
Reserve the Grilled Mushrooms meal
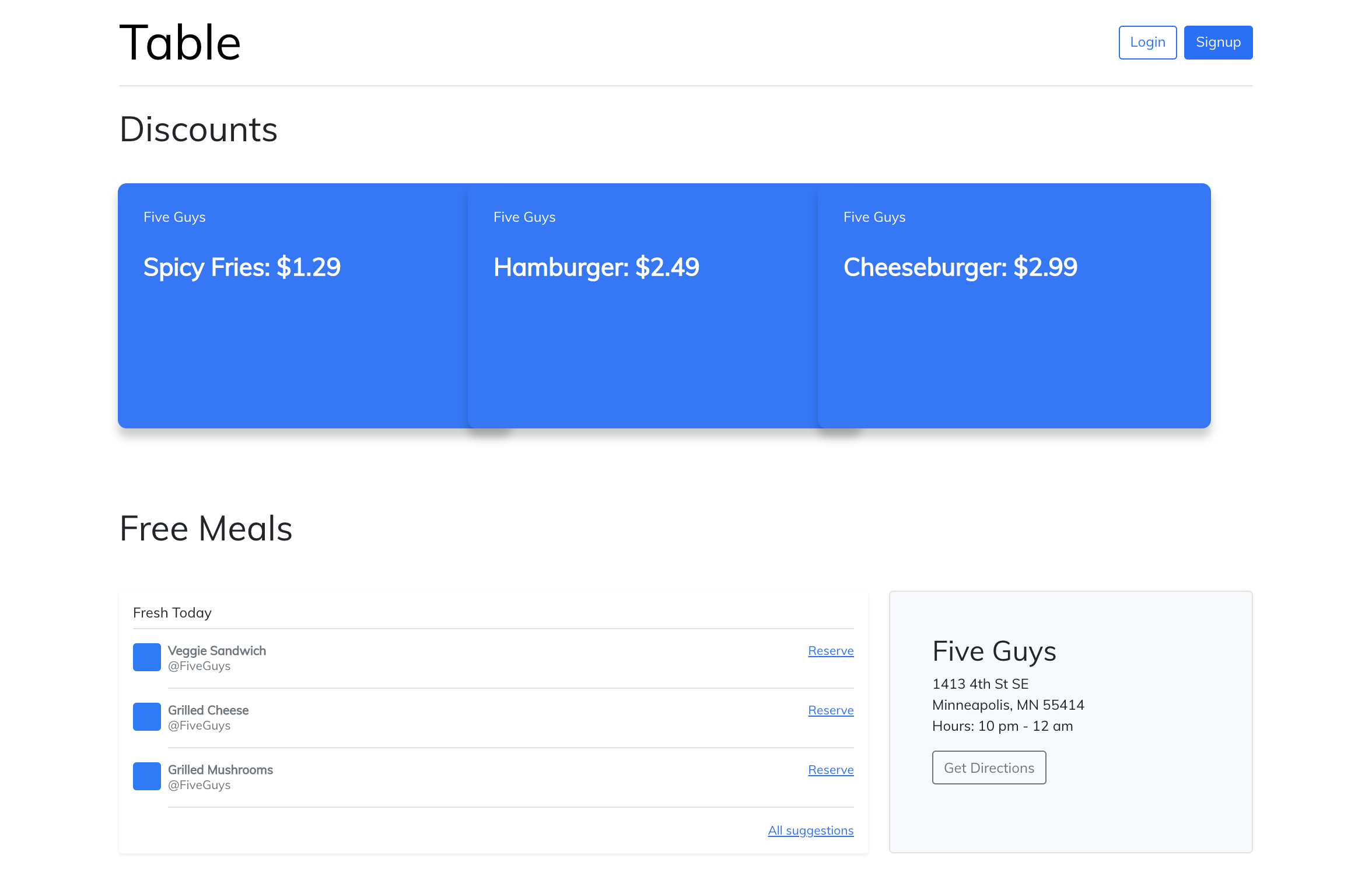(x=830, y=770)
